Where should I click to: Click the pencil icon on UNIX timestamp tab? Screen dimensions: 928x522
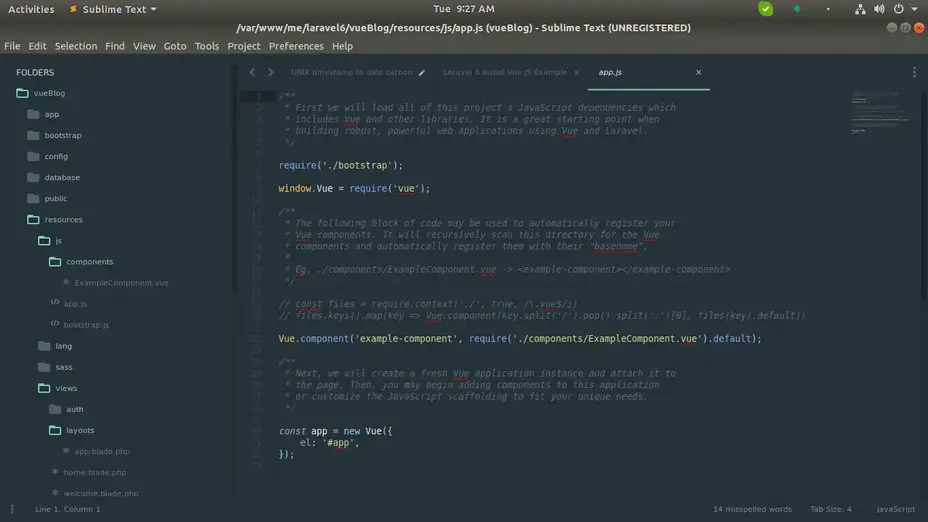pyautogui.click(x=422, y=73)
